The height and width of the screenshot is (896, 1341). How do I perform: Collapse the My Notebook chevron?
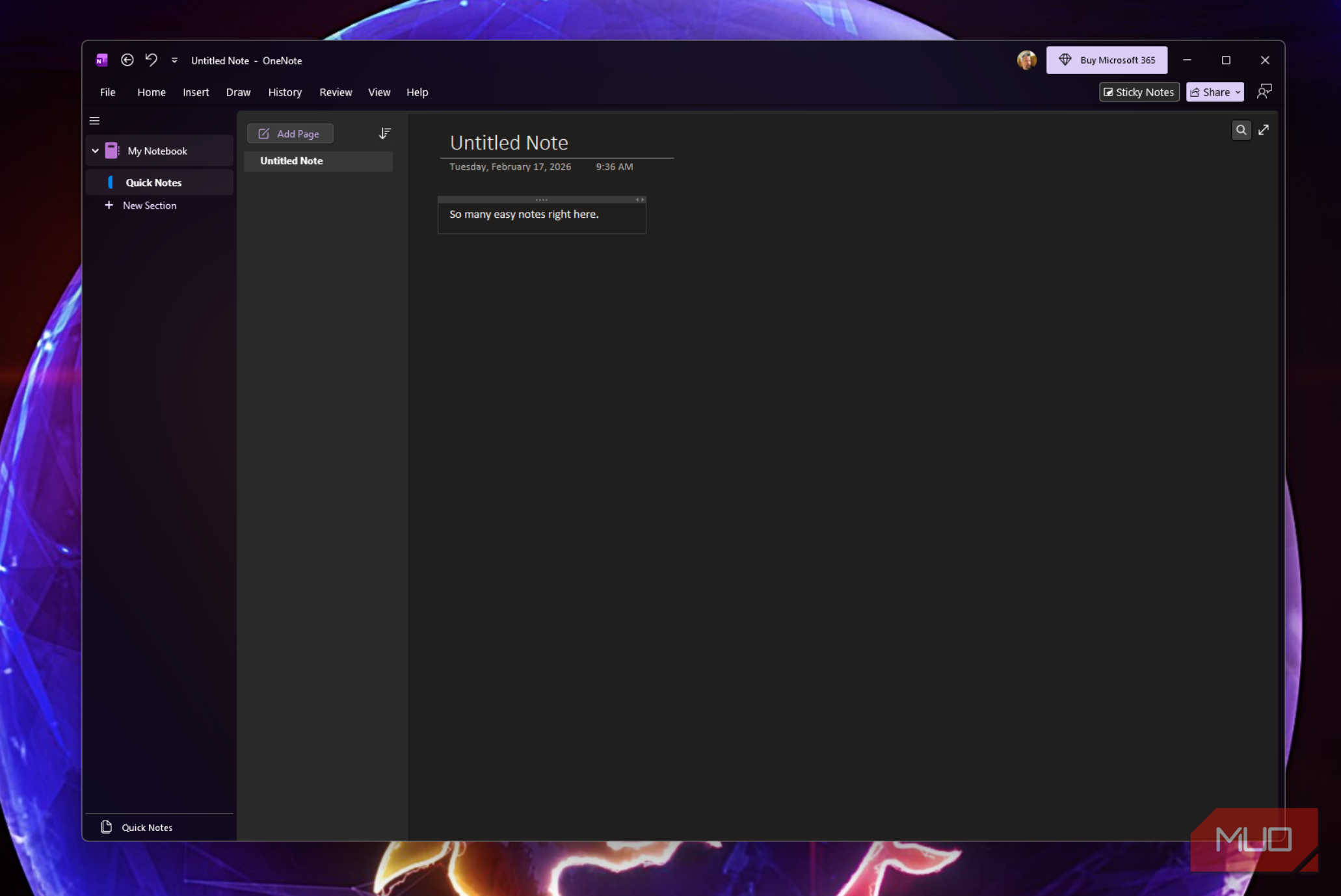[95, 151]
